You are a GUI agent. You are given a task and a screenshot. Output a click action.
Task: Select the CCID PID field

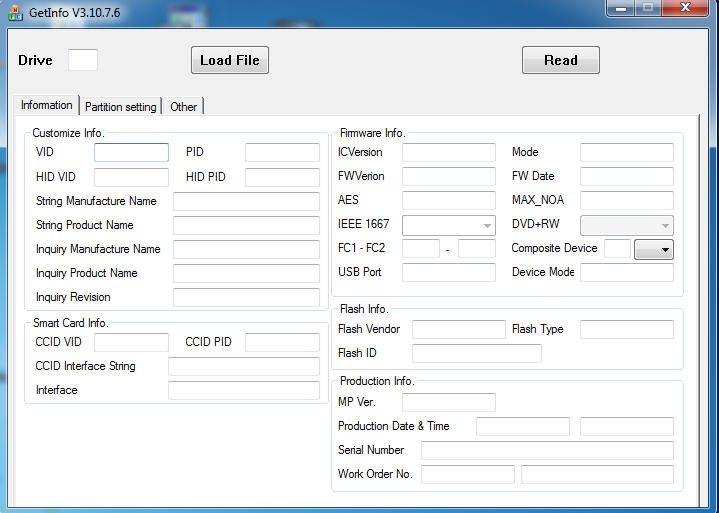282,342
